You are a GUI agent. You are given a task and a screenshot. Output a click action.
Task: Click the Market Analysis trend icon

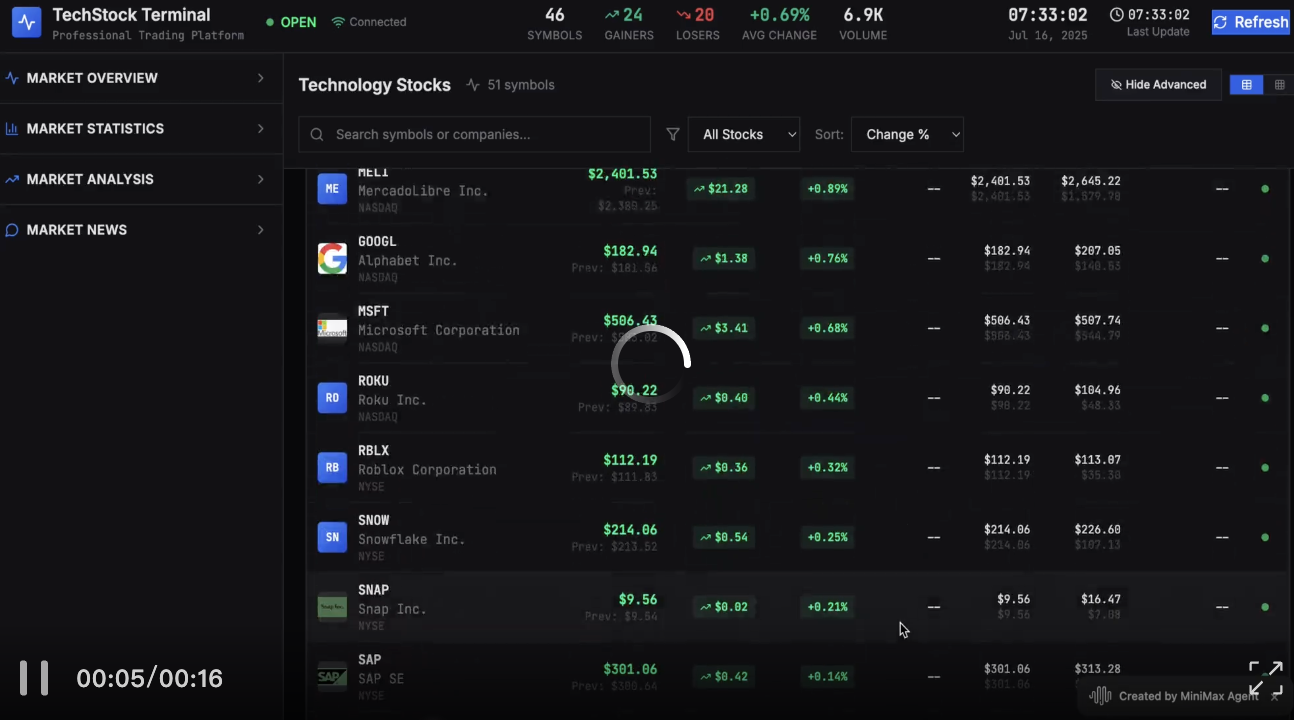point(12,179)
